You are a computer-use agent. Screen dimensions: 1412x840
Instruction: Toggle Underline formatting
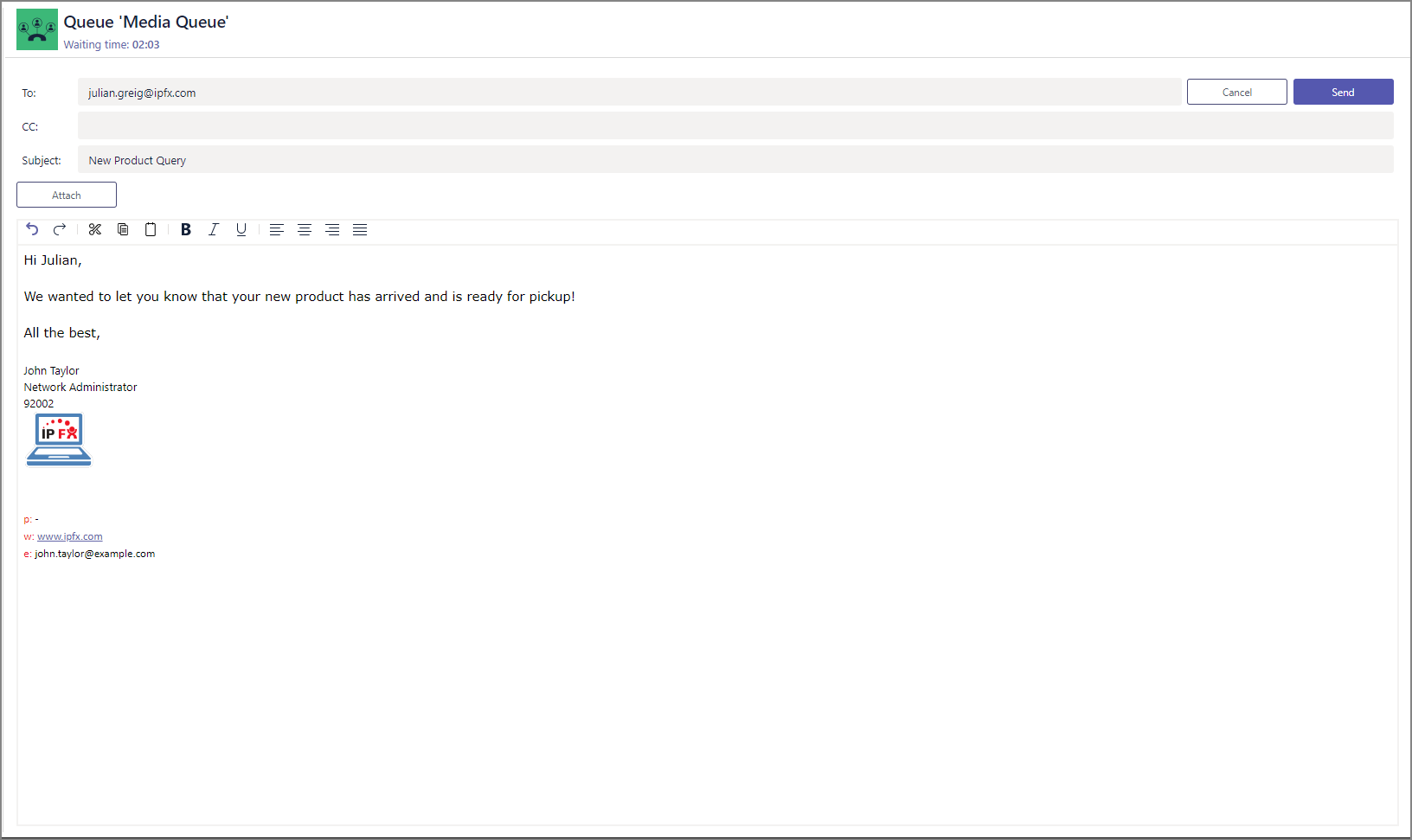coord(241,229)
